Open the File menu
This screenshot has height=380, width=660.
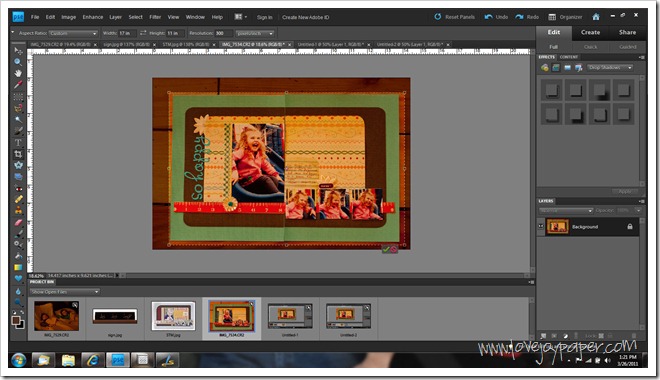point(35,17)
